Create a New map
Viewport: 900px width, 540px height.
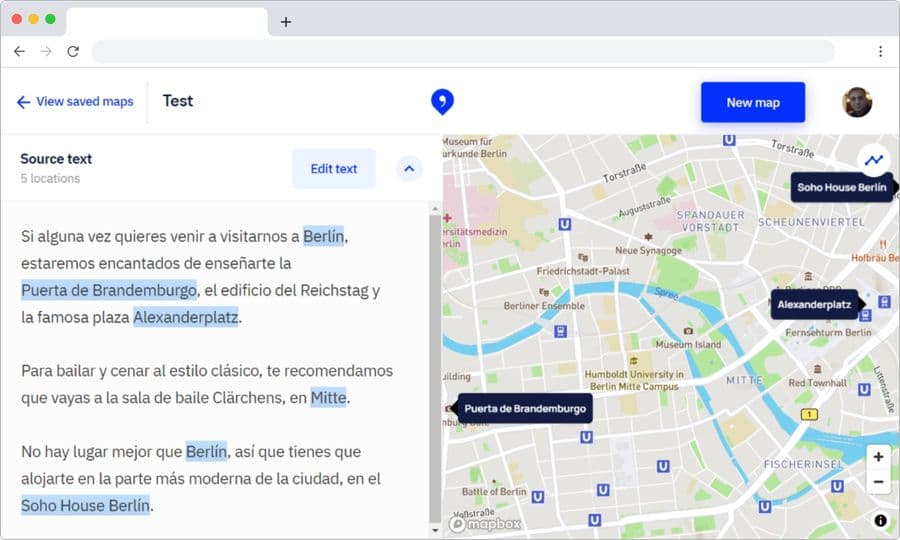click(x=752, y=102)
